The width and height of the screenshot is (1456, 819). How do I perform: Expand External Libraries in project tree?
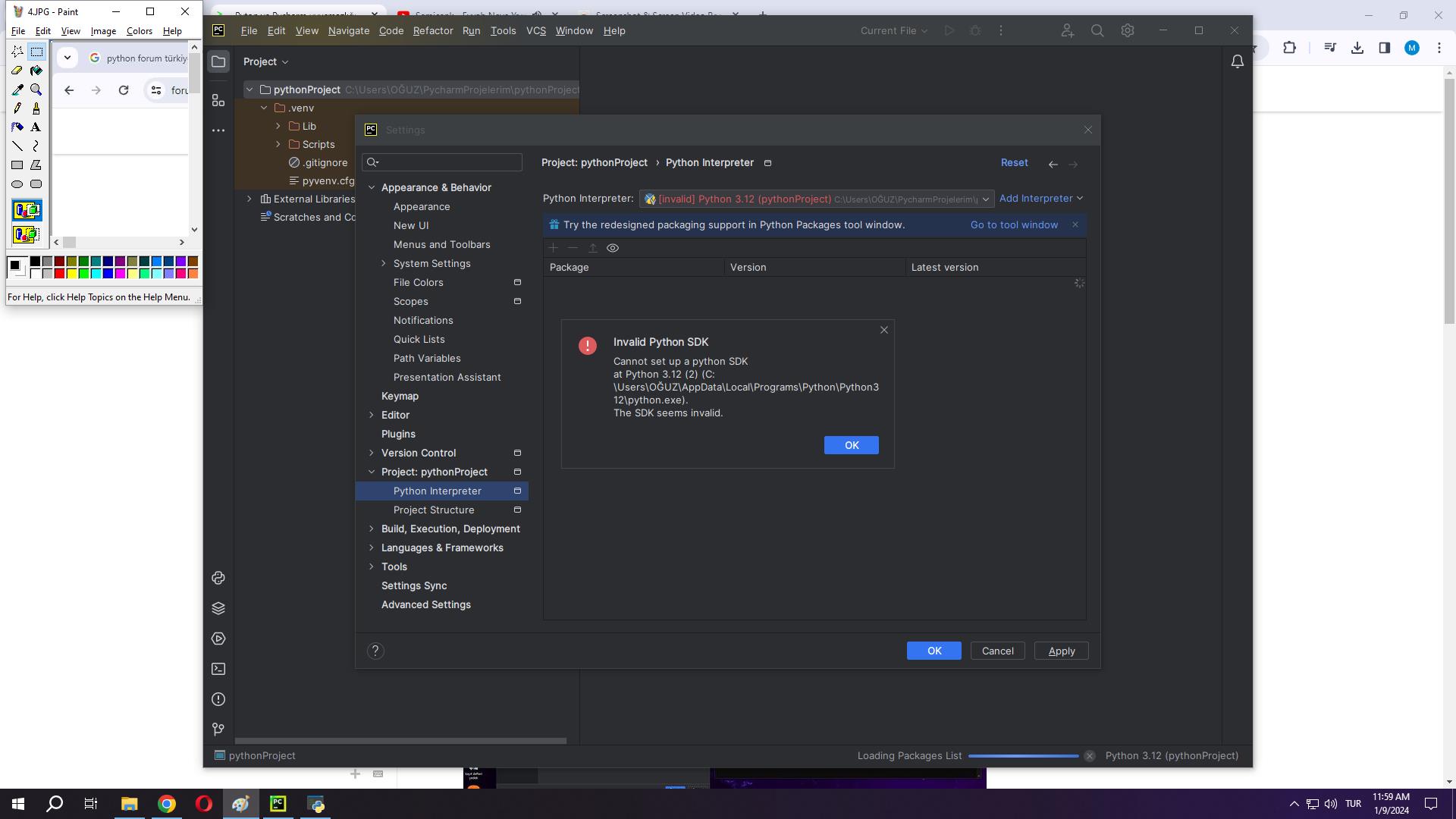point(249,199)
